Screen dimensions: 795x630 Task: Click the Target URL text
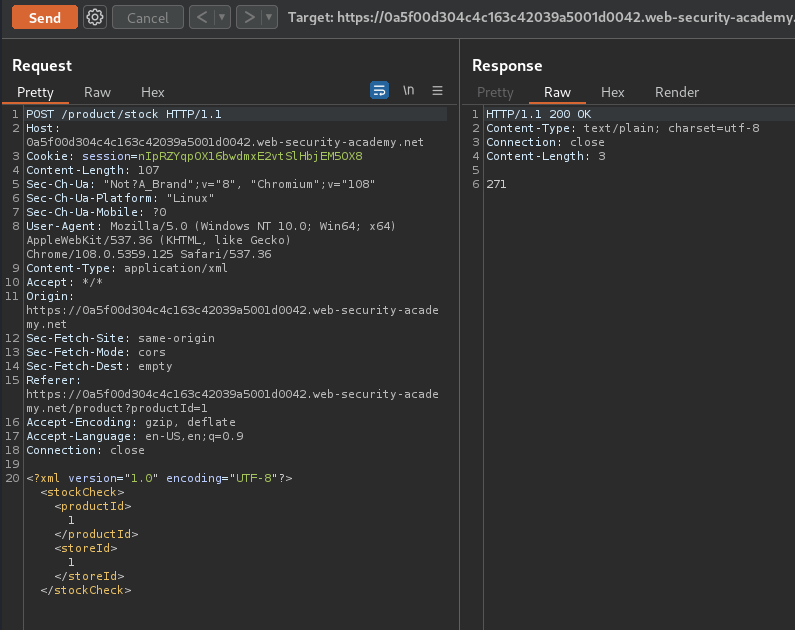(x=541, y=17)
